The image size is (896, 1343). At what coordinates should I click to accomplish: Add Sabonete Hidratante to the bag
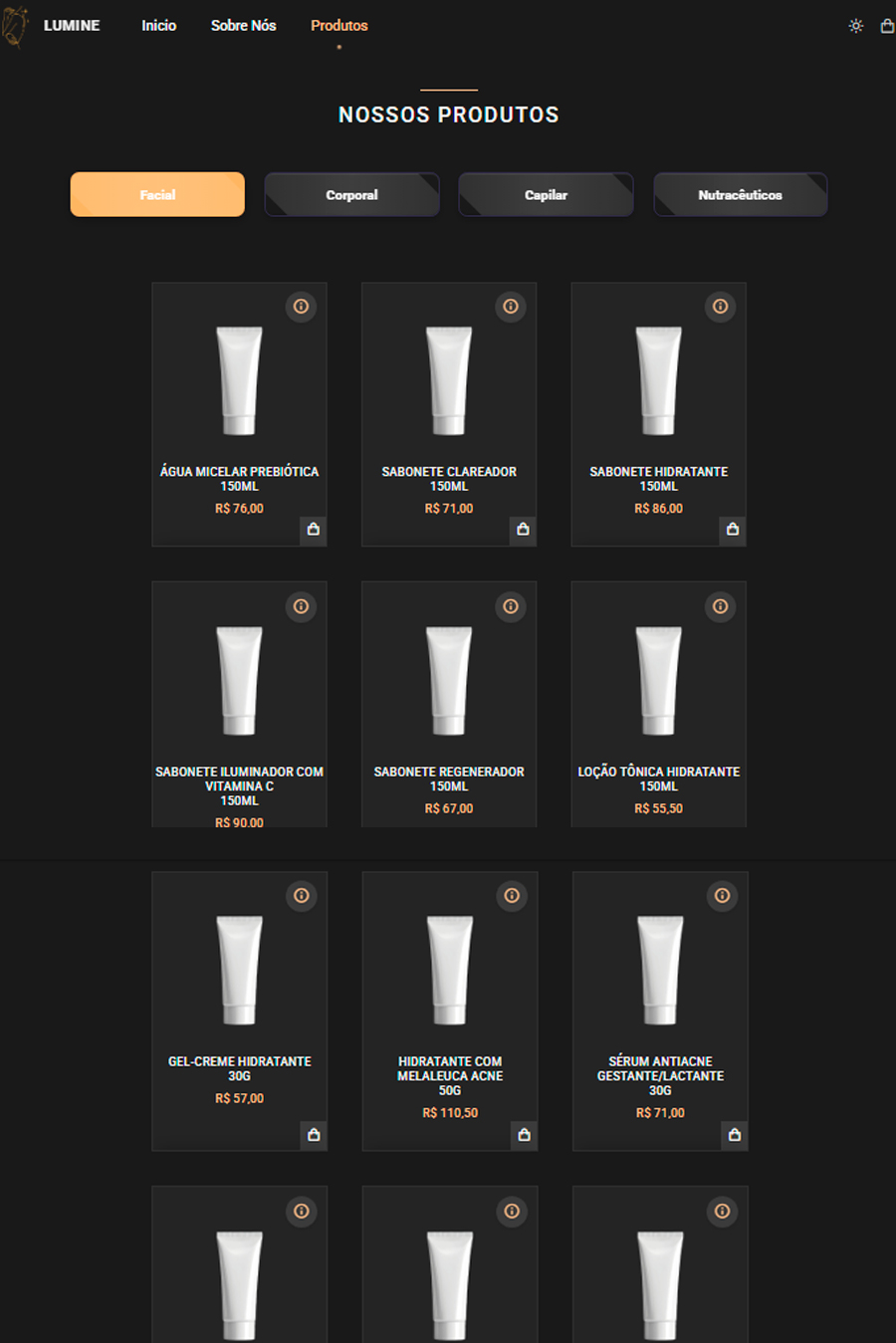pos(733,530)
